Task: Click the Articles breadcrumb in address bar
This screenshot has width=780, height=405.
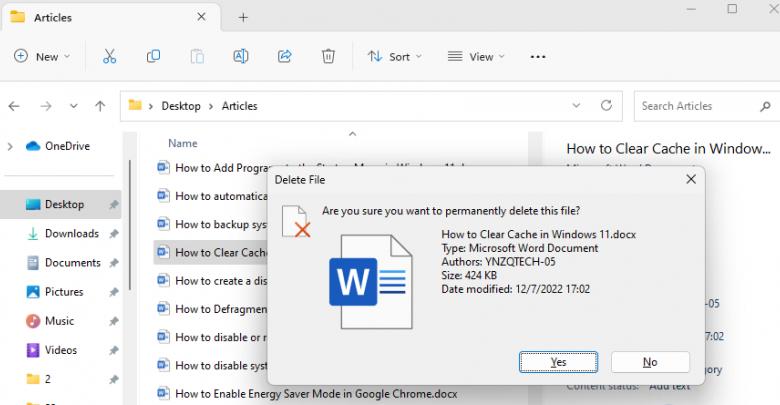Action: pos(239,106)
